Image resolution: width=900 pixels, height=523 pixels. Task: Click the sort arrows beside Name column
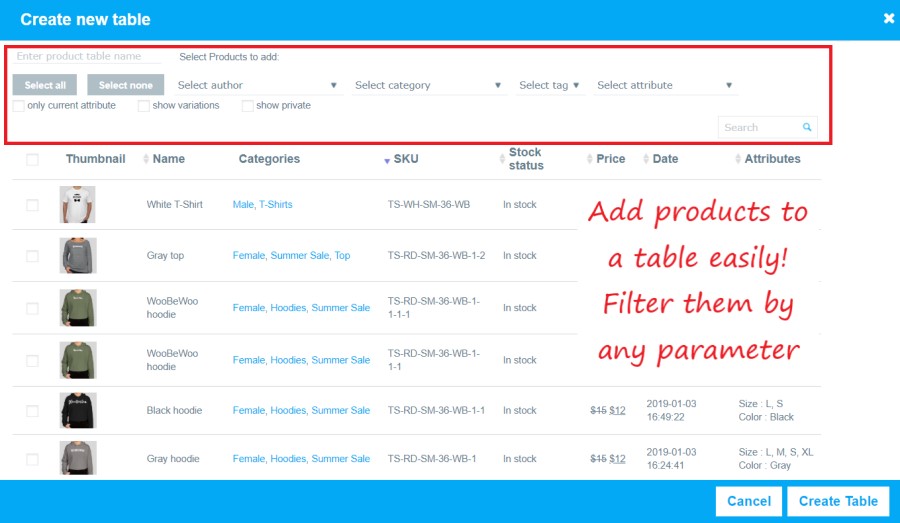click(146, 159)
